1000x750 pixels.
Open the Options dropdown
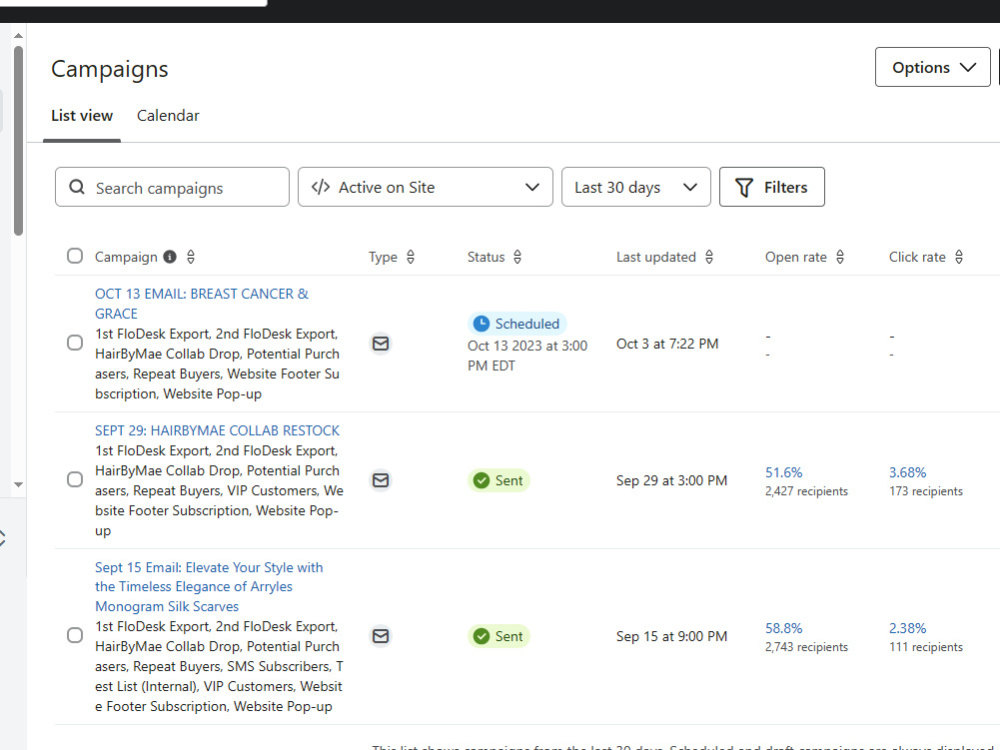coord(932,67)
